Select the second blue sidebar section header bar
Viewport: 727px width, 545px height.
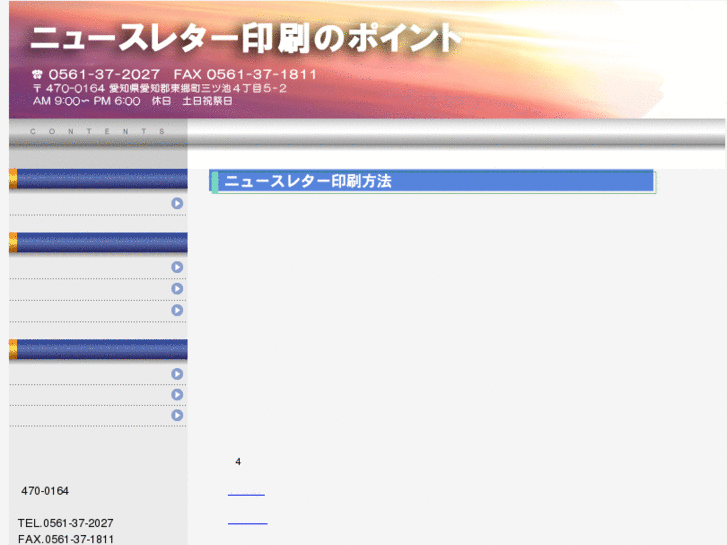coord(98,243)
